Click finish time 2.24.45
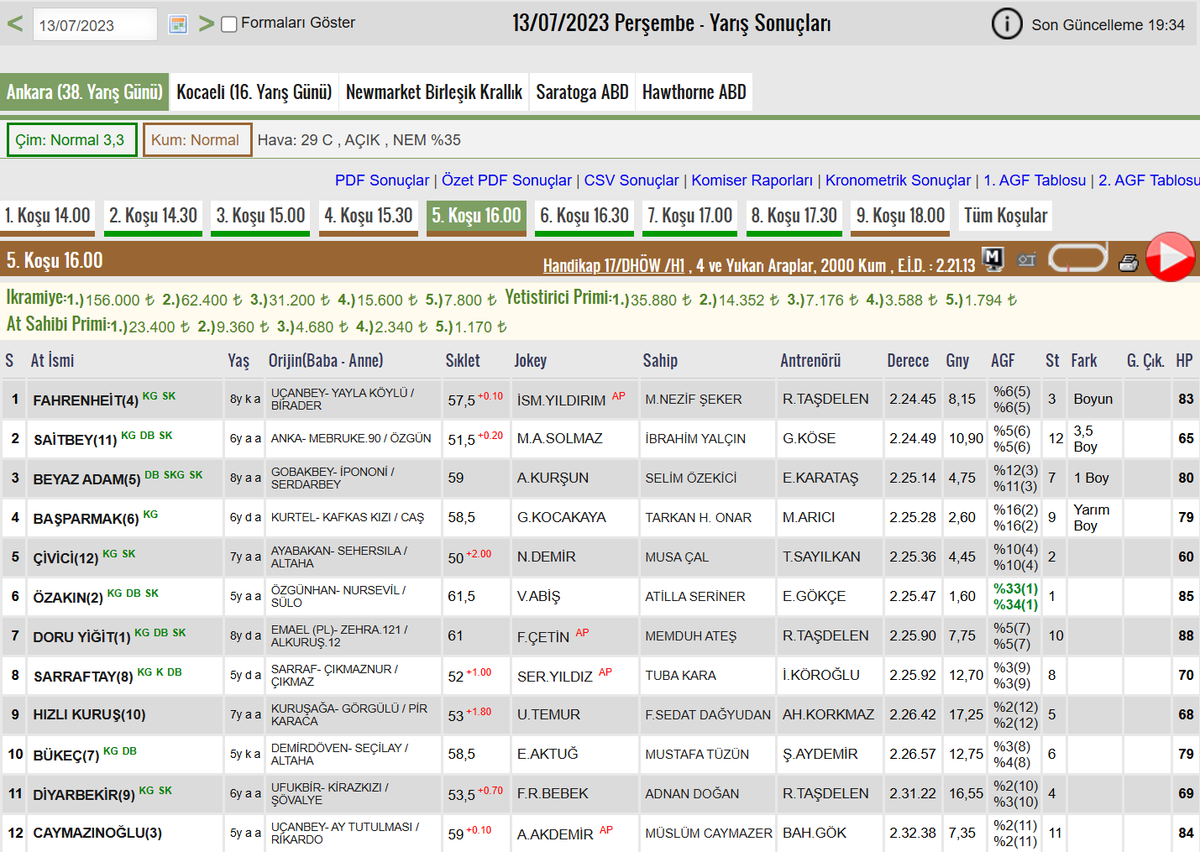The width and height of the screenshot is (1200, 852). [x=913, y=400]
